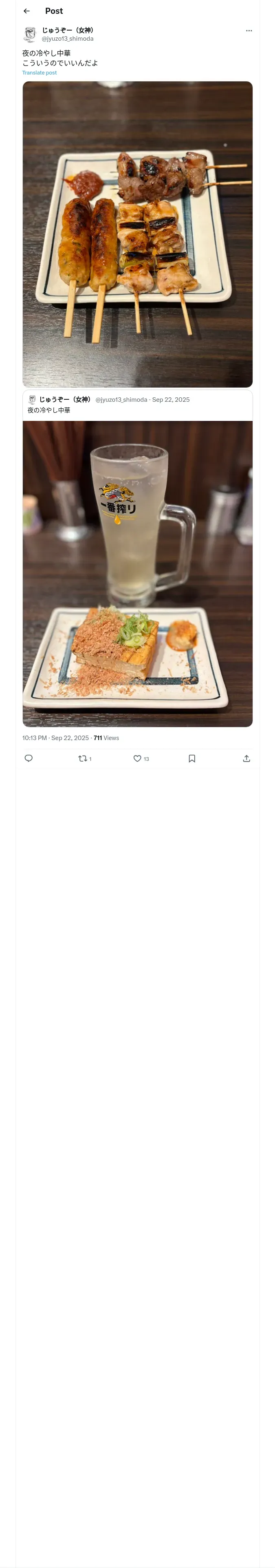
Task: Repost this post using the repost icon
Action: 83,758
